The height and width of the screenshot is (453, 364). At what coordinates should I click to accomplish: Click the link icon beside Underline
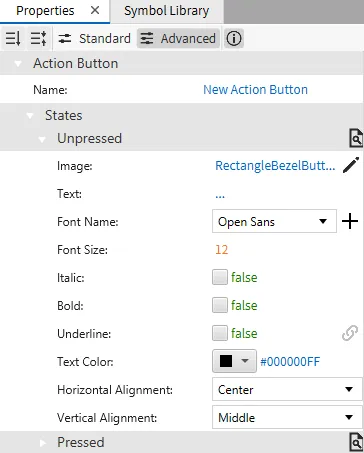(350, 333)
